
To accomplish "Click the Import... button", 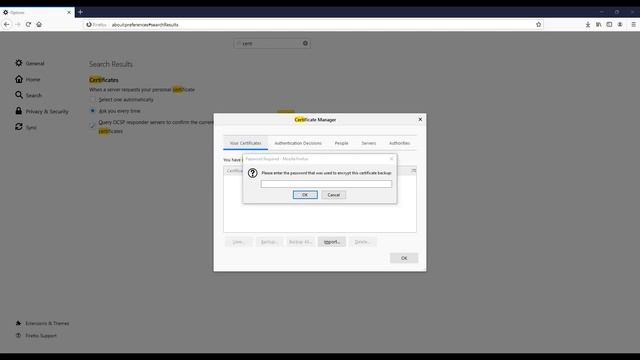I will coord(332,242).
